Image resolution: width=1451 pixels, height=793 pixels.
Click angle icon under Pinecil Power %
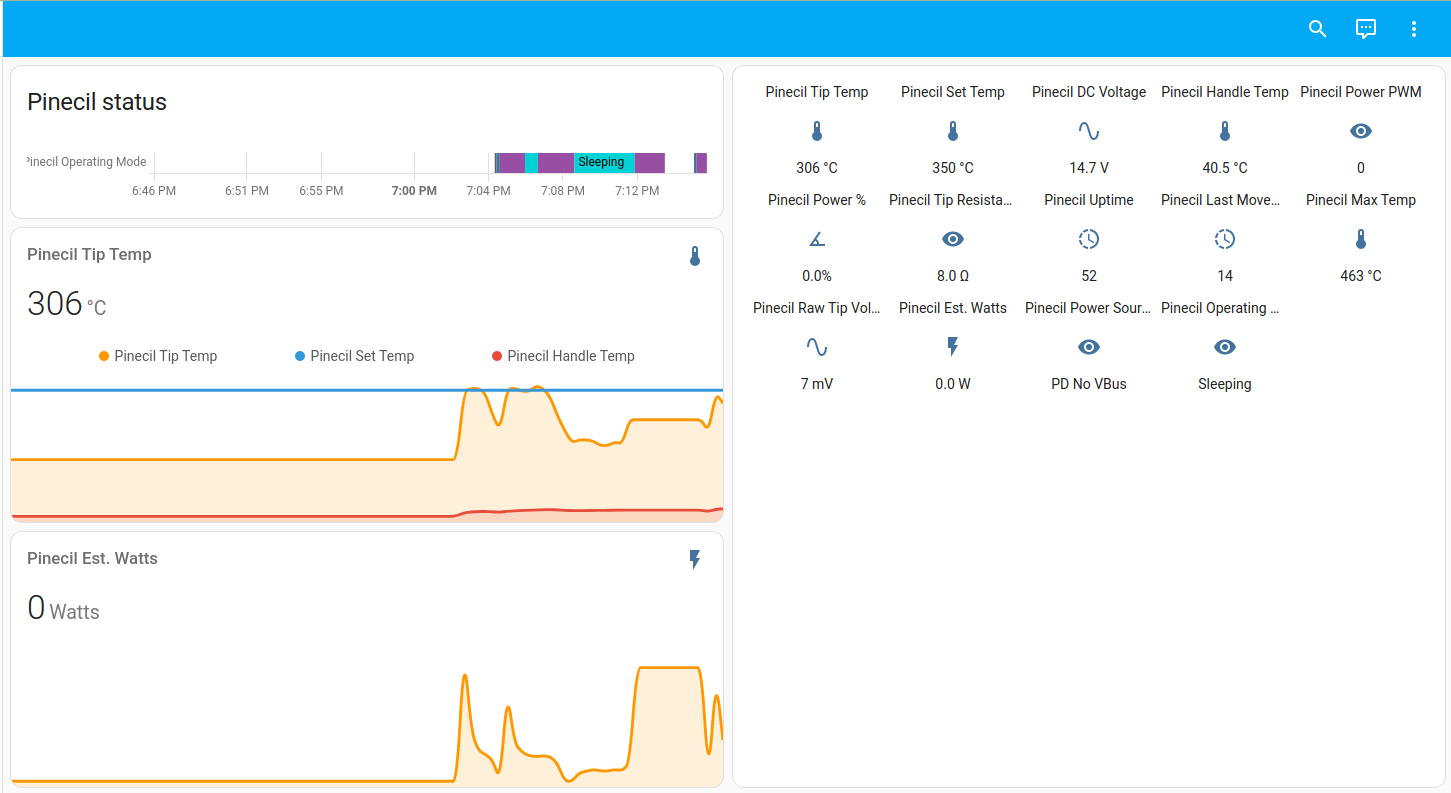816,239
